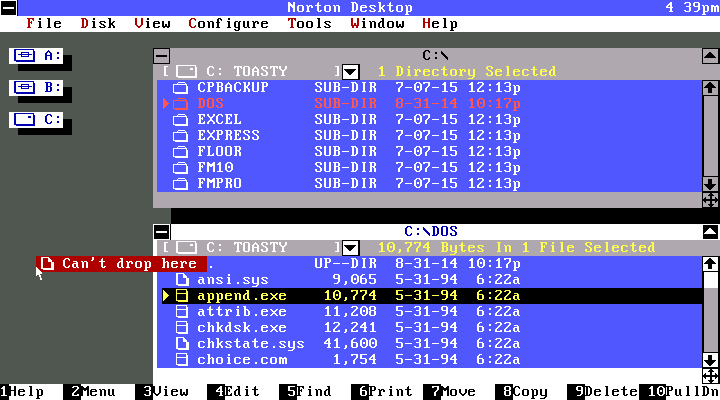Select the EXPRESS directory name
Image resolution: width=720 pixels, height=400 pixels.
click(x=228, y=135)
